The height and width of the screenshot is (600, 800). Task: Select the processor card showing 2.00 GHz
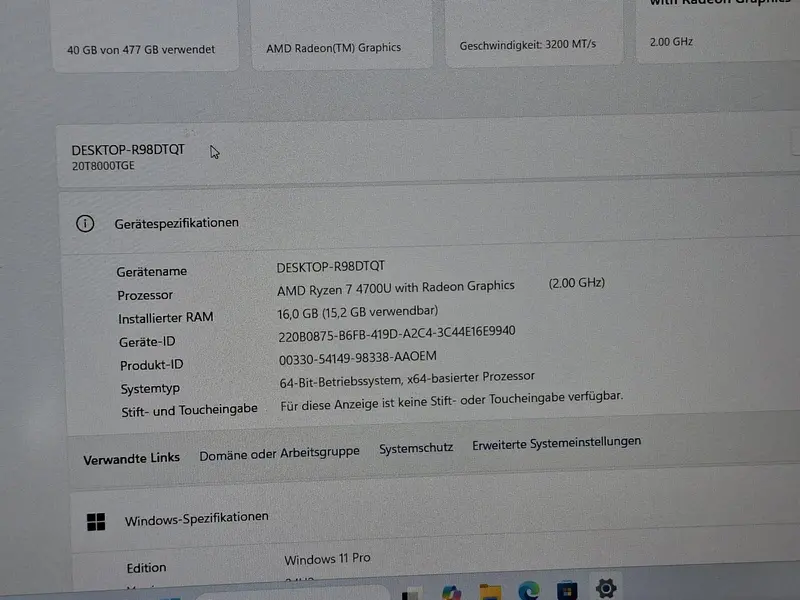click(x=717, y=30)
